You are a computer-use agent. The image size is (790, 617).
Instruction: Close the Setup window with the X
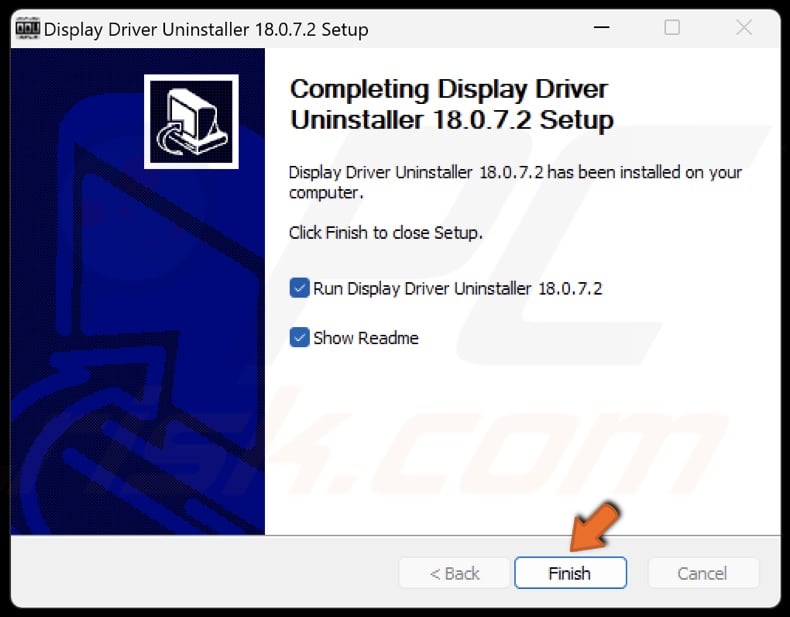[744, 27]
